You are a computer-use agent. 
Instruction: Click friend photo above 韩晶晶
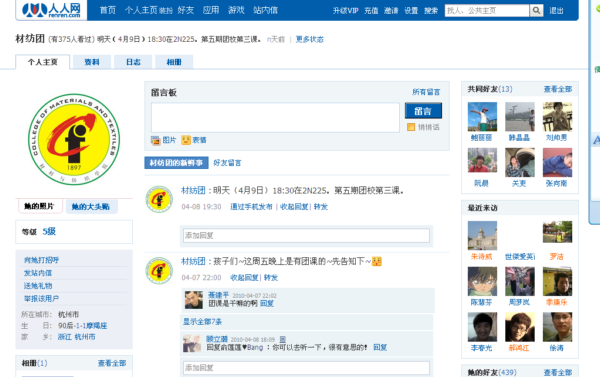pos(520,117)
